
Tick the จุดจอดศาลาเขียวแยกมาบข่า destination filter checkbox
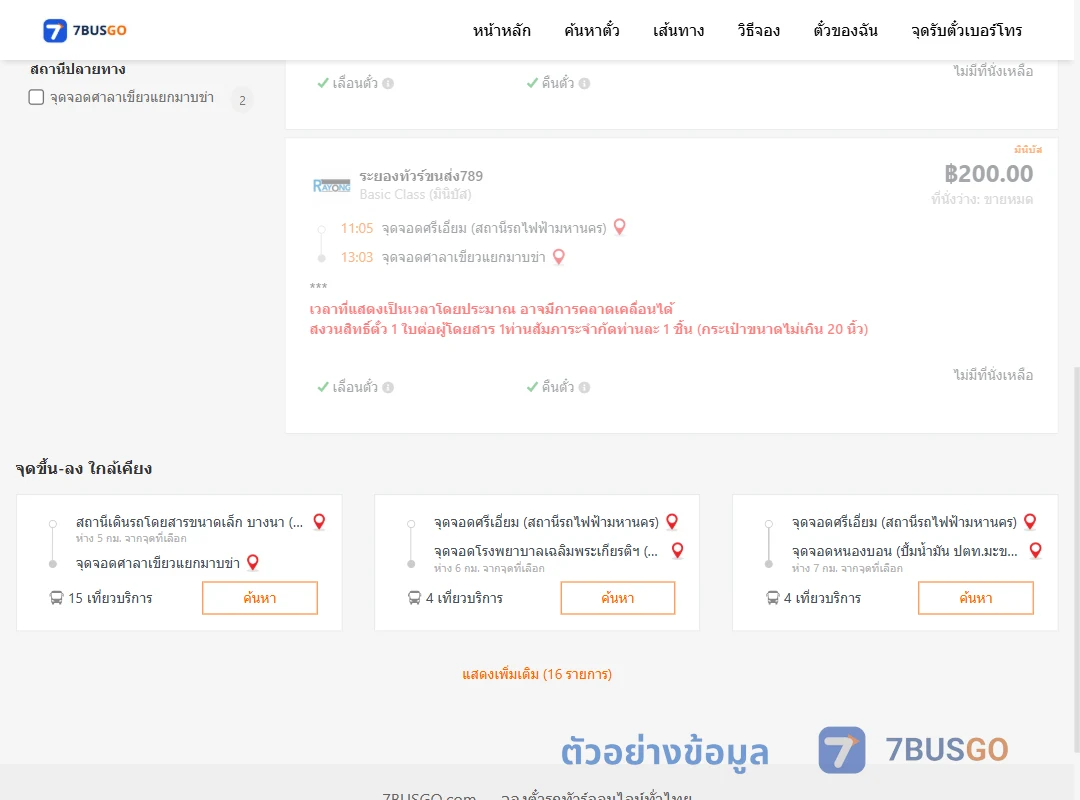tap(37, 97)
